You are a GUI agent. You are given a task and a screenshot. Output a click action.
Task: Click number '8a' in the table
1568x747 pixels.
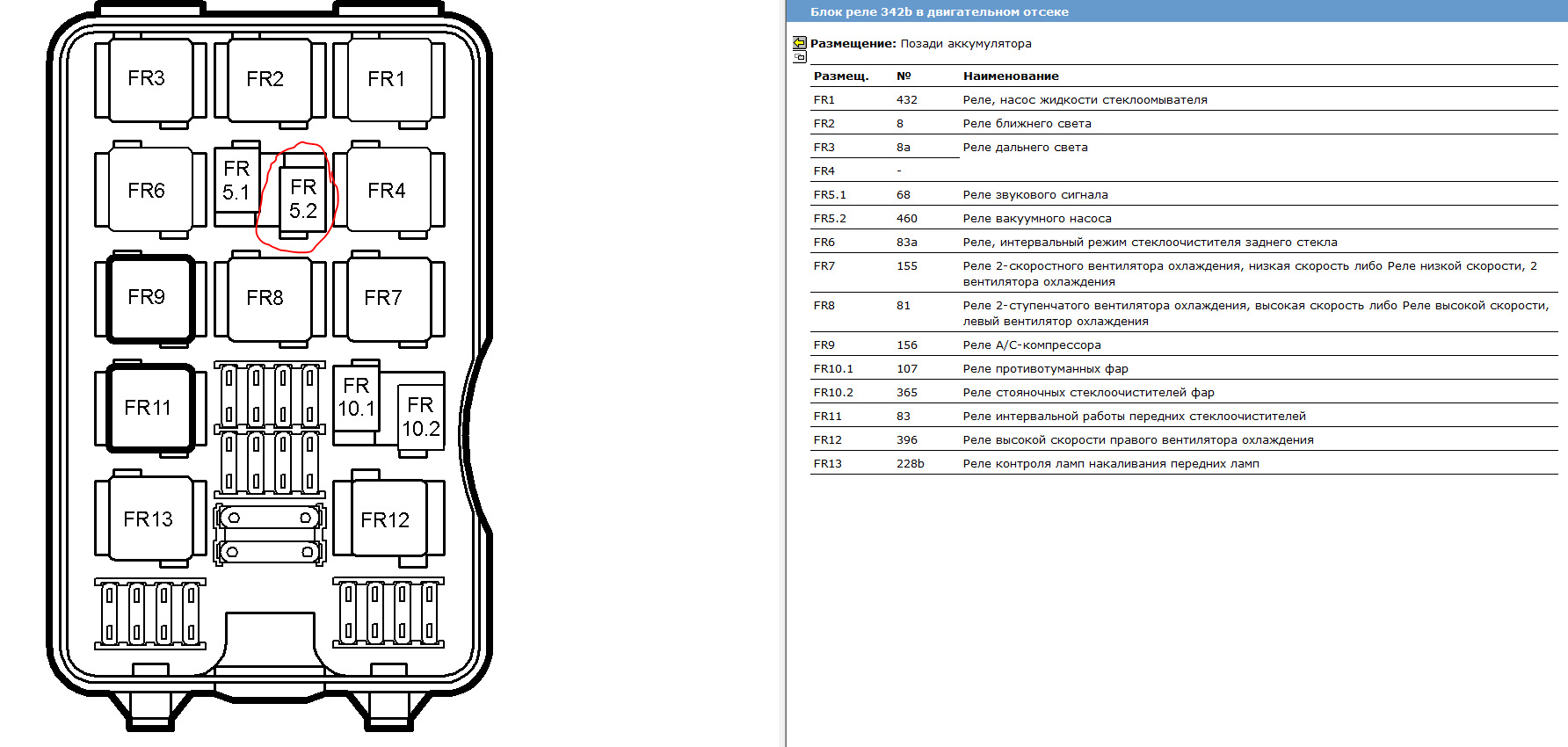point(904,148)
